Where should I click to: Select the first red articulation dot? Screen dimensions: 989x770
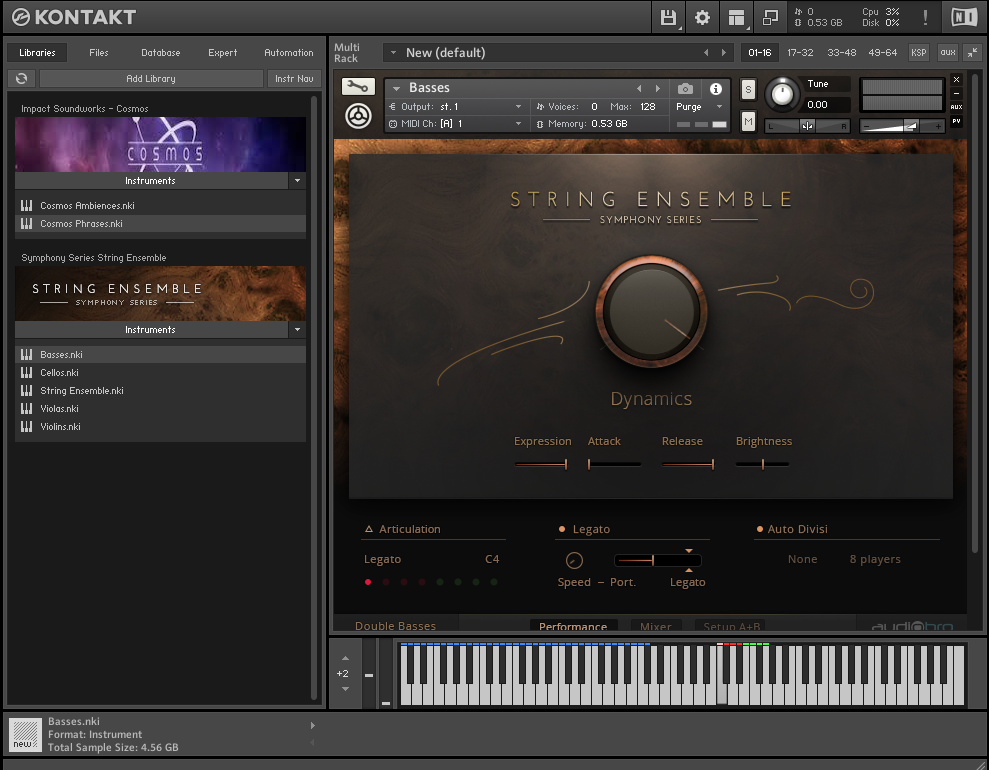click(x=368, y=582)
